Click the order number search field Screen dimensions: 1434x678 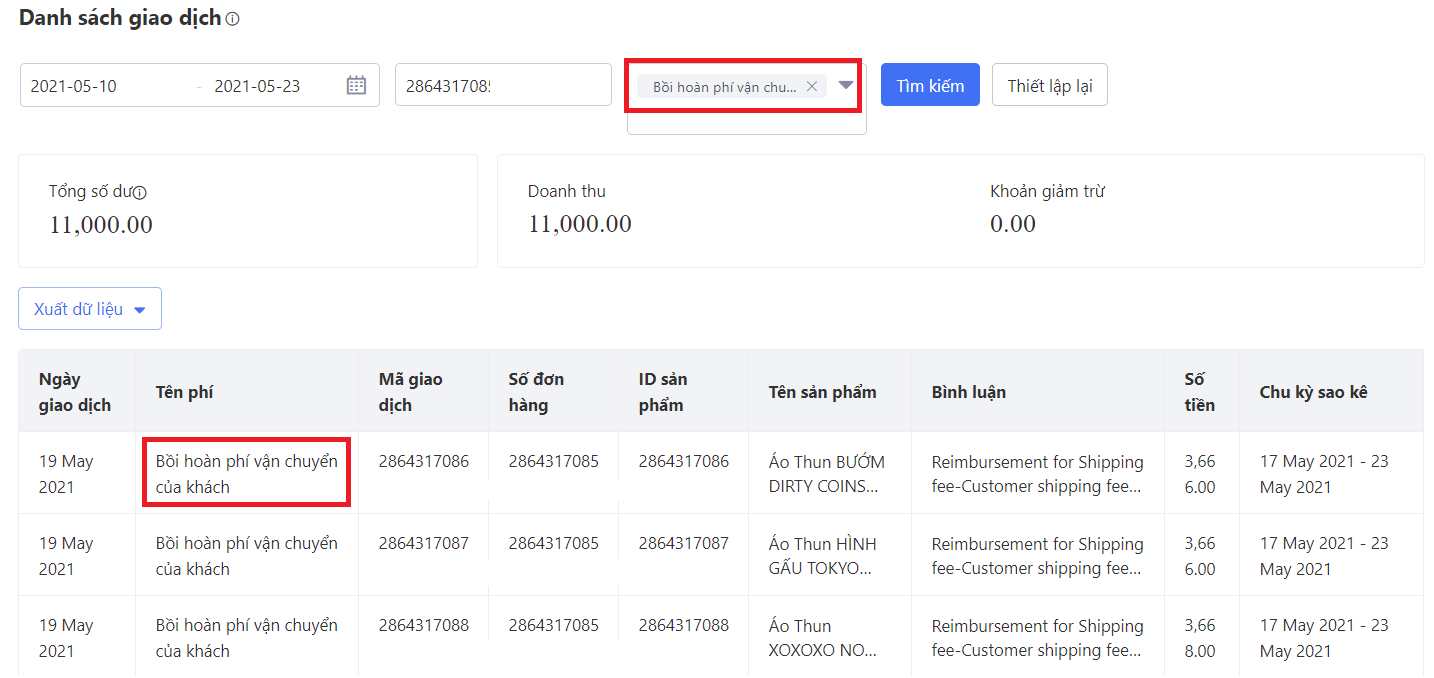[x=502, y=85]
